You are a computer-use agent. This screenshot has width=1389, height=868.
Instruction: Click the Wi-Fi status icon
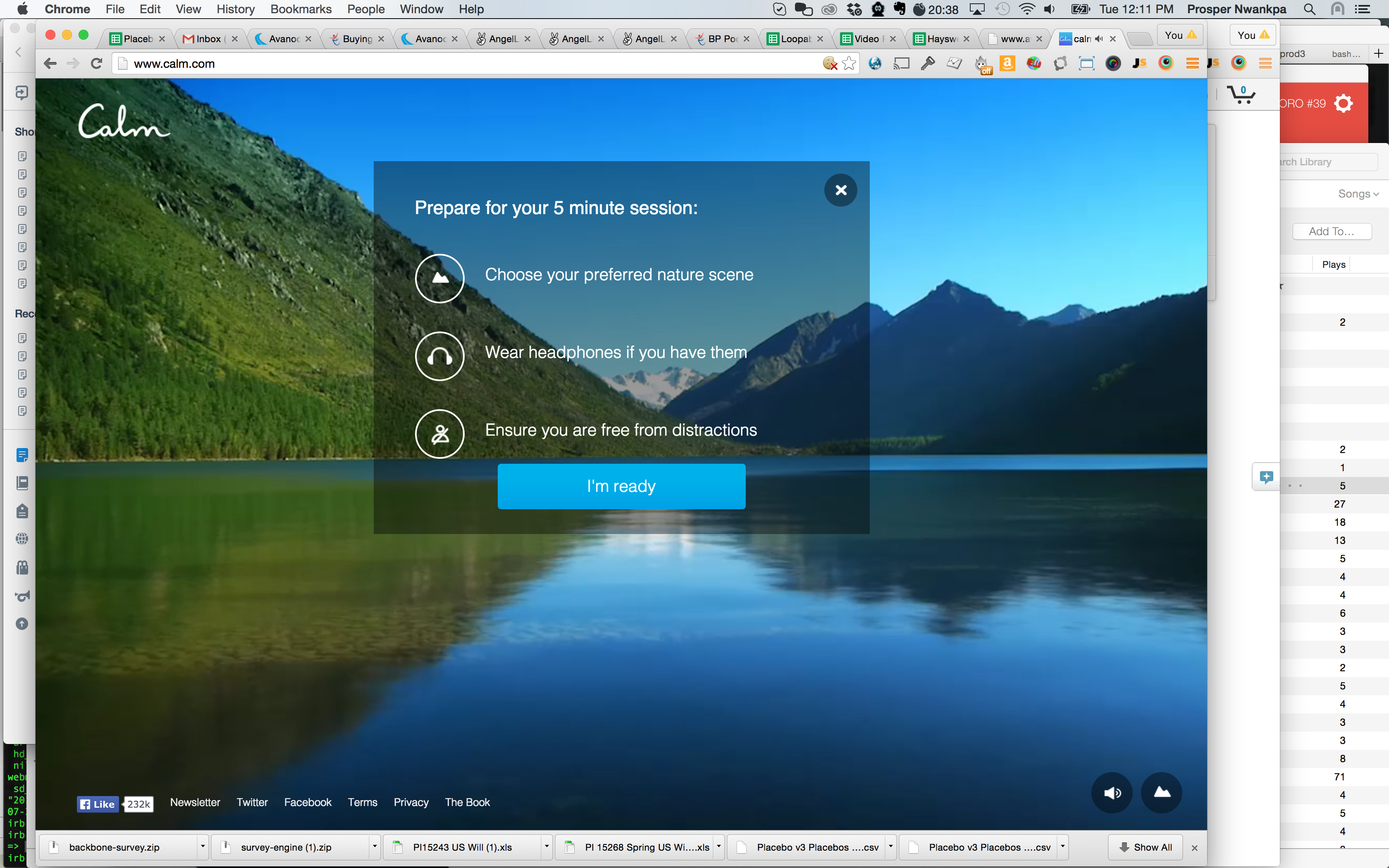[1026, 9]
